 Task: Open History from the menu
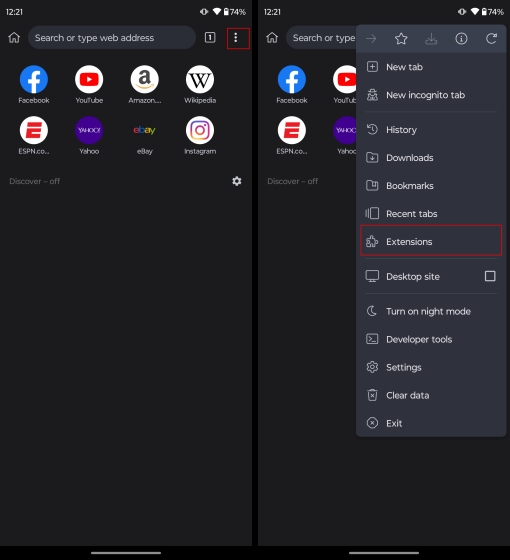coord(431,130)
